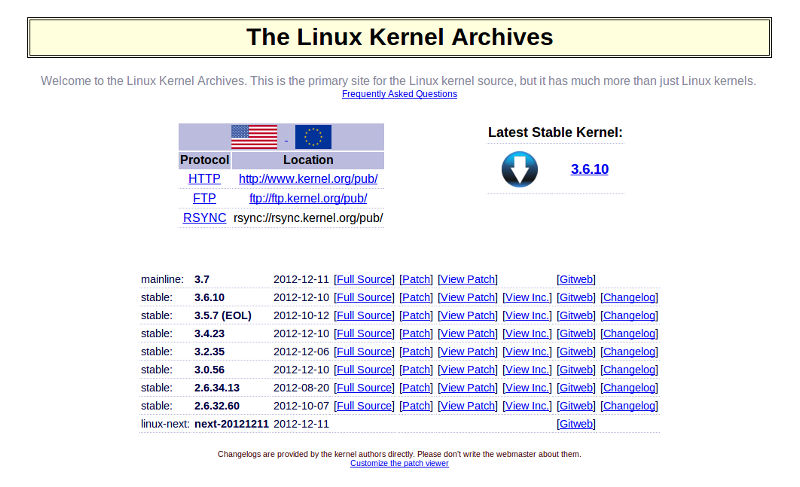800x487 pixels.
Task: Click the 2012-08-20 release date
Action: tap(302, 388)
